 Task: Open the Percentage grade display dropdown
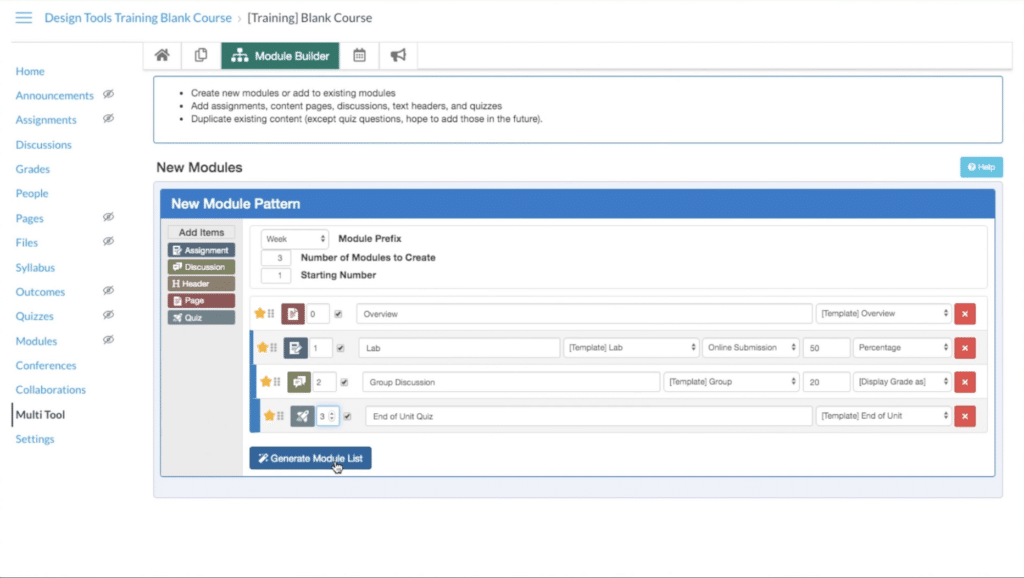pyautogui.click(x=901, y=348)
